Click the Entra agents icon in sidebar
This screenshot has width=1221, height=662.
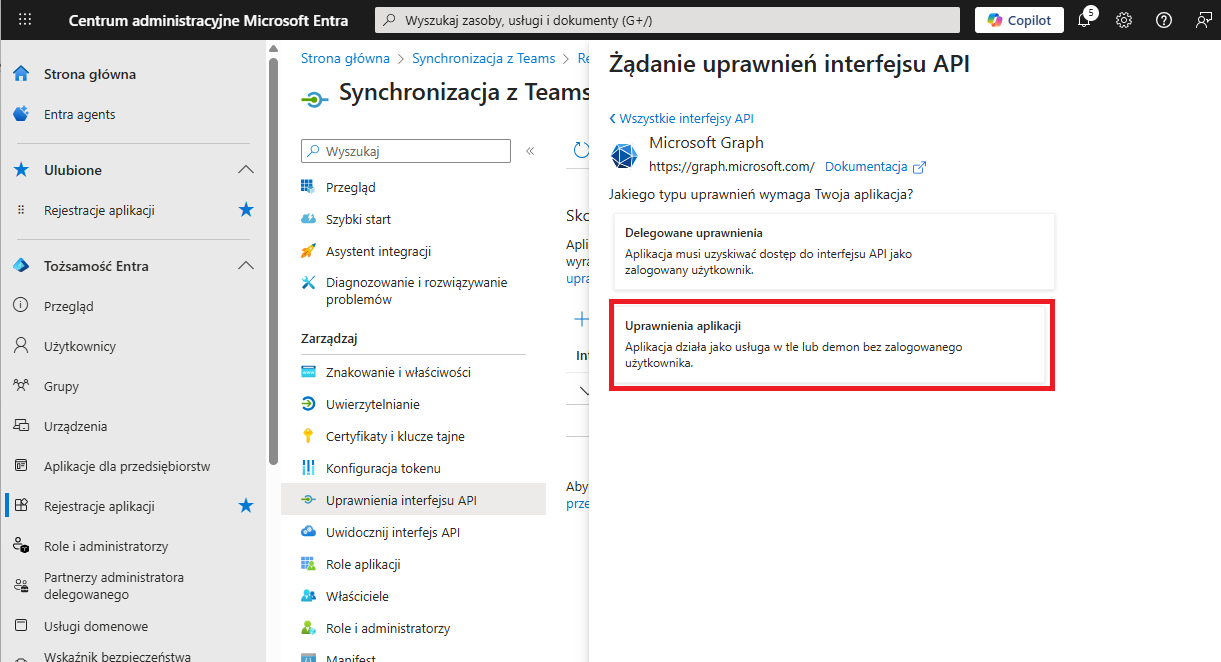click(x=21, y=114)
